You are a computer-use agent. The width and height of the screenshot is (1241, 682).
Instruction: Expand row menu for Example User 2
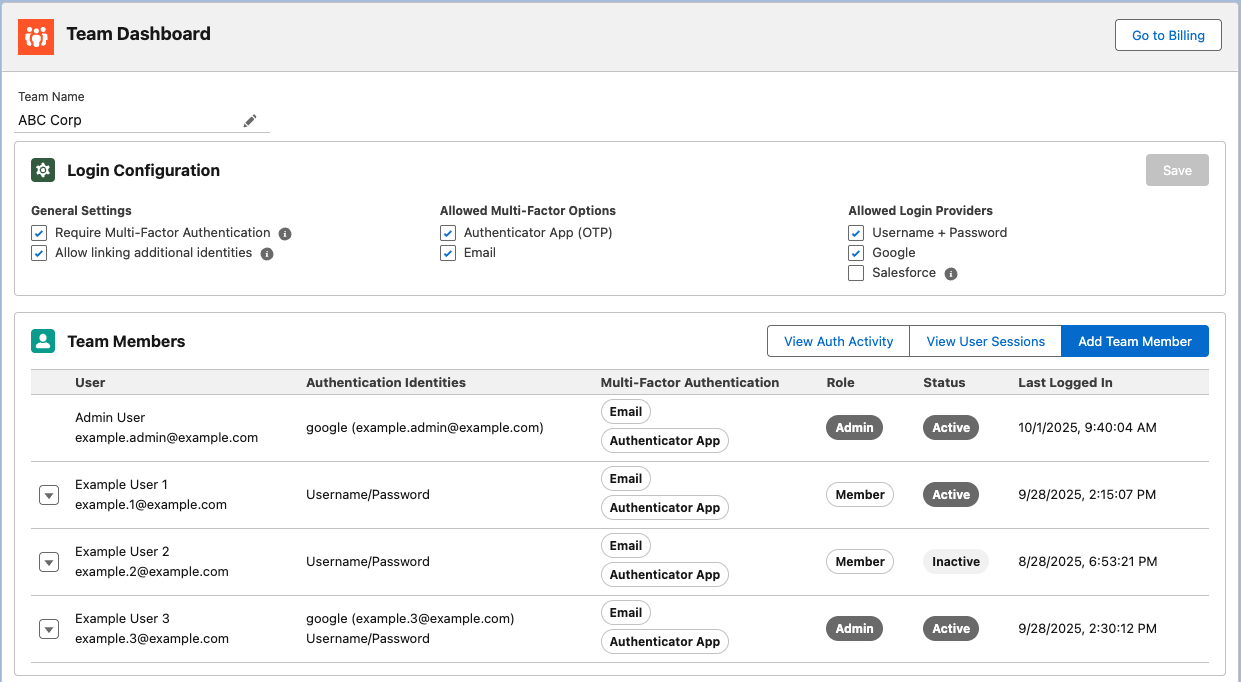[49, 562]
